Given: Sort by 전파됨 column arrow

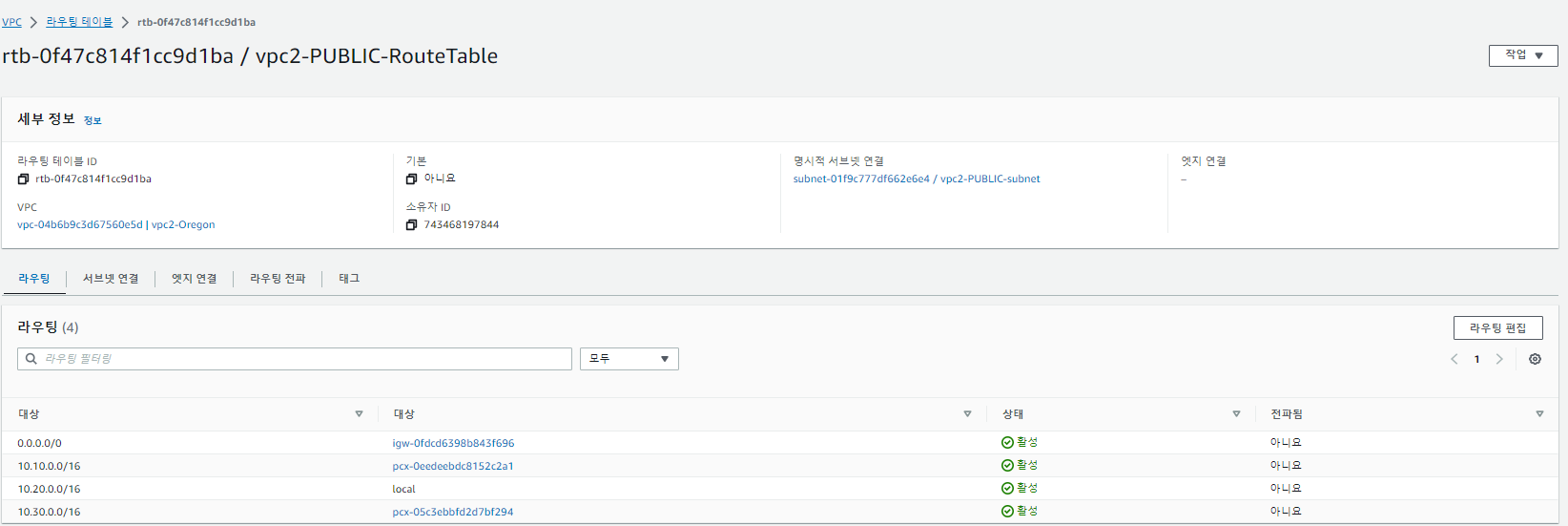Looking at the screenshot, I should tap(1539, 414).
